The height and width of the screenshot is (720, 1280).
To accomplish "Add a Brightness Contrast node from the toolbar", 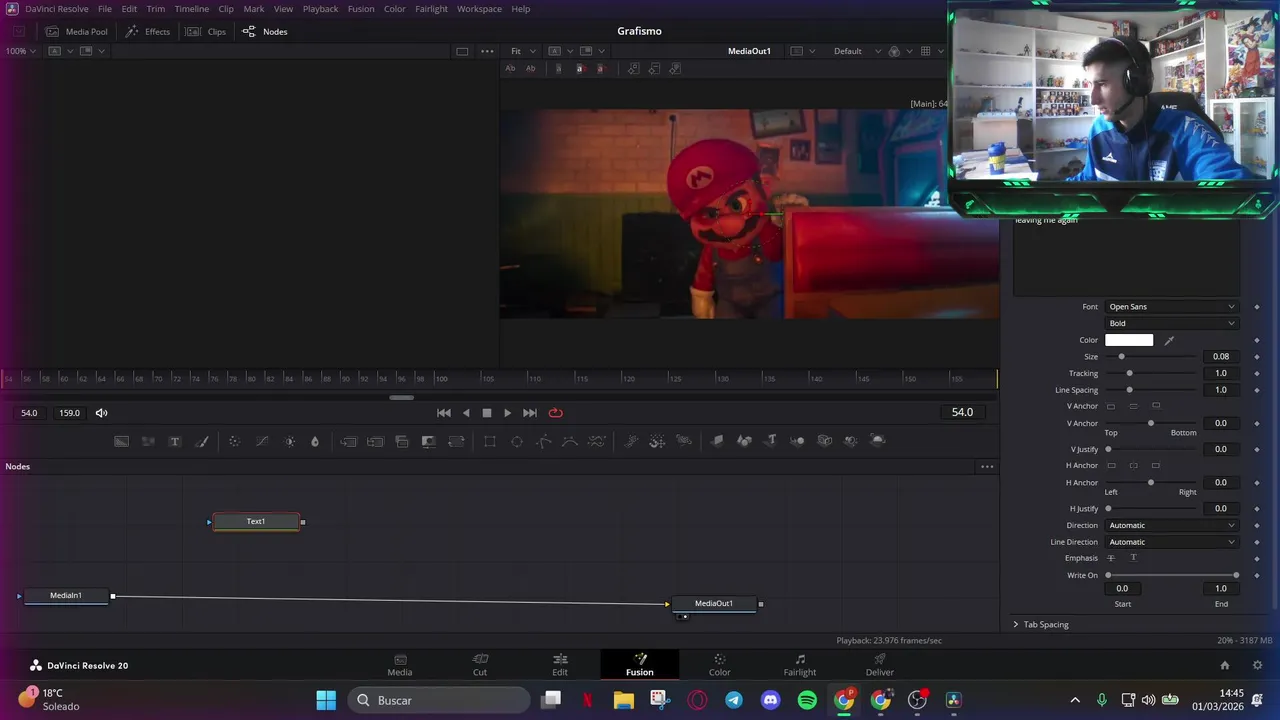I will (290, 441).
